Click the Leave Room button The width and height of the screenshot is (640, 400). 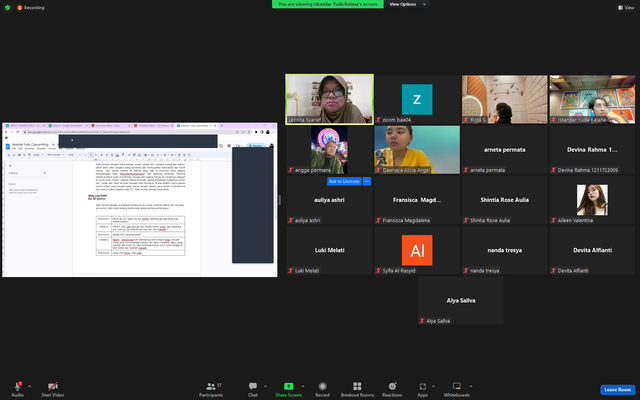pos(618,389)
